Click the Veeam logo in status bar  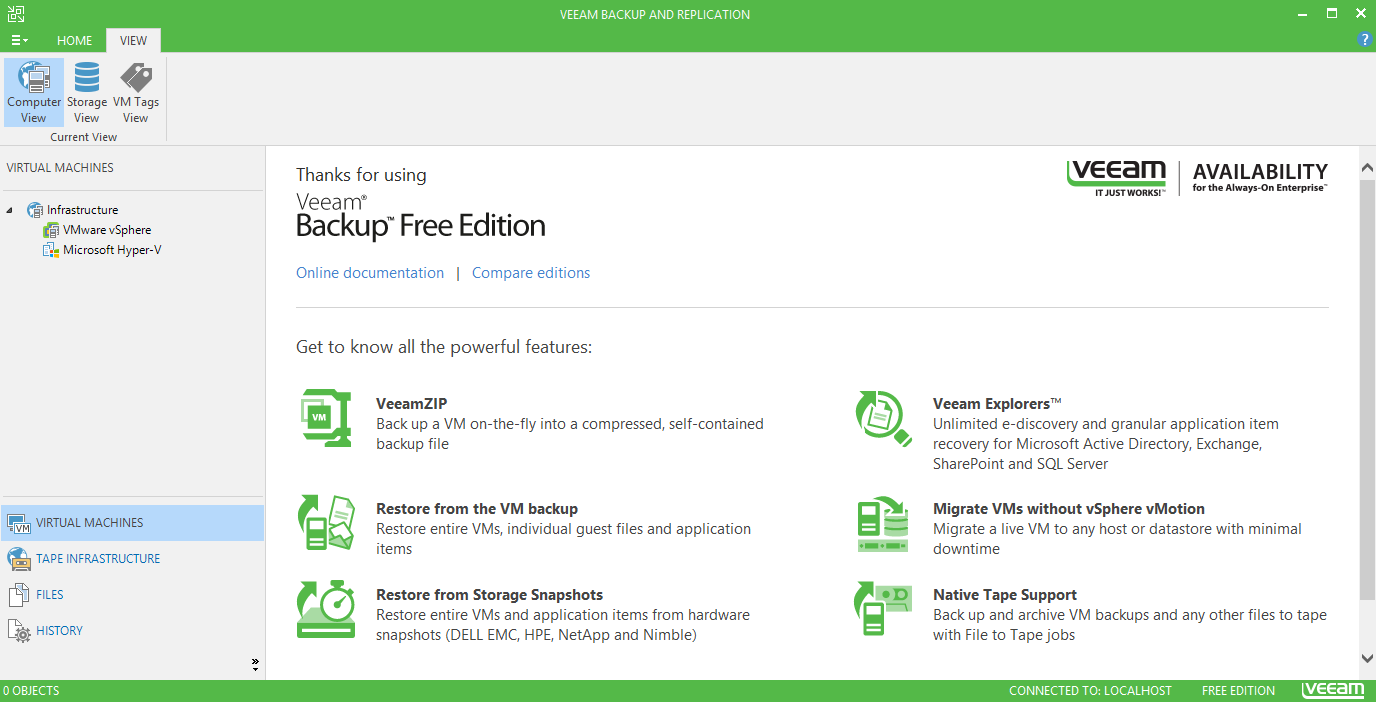pyautogui.click(x=1333, y=690)
